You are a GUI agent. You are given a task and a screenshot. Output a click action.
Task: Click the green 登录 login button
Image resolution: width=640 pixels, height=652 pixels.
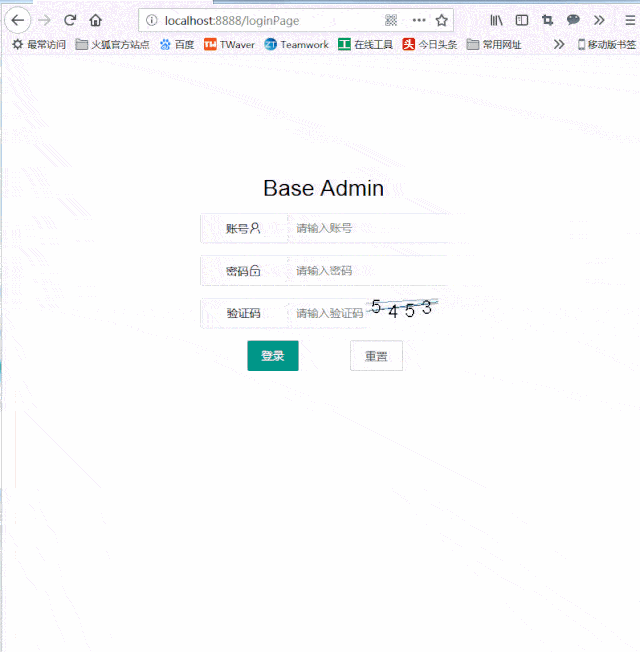273,356
